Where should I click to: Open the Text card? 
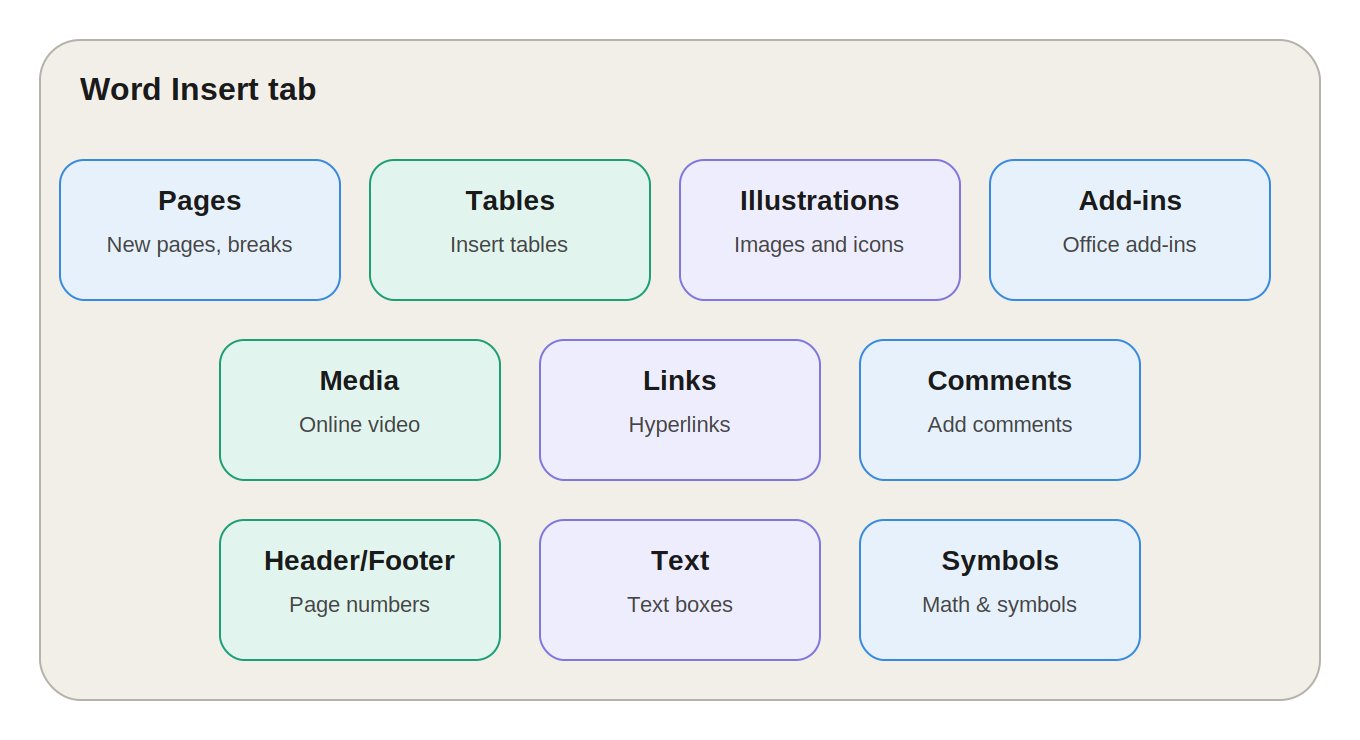click(x=680, y=590)
